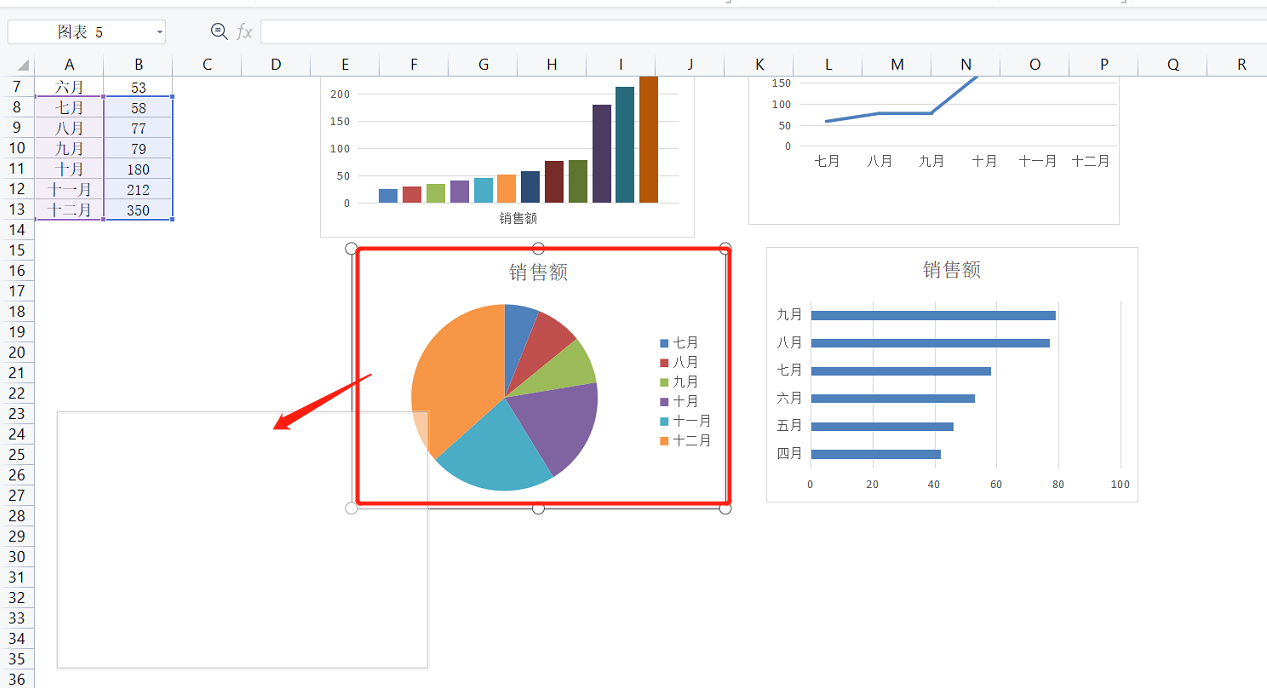This screenshot has height=688, width=1267.
Task: Click cell with value 350
Action: tap(138, 210)
